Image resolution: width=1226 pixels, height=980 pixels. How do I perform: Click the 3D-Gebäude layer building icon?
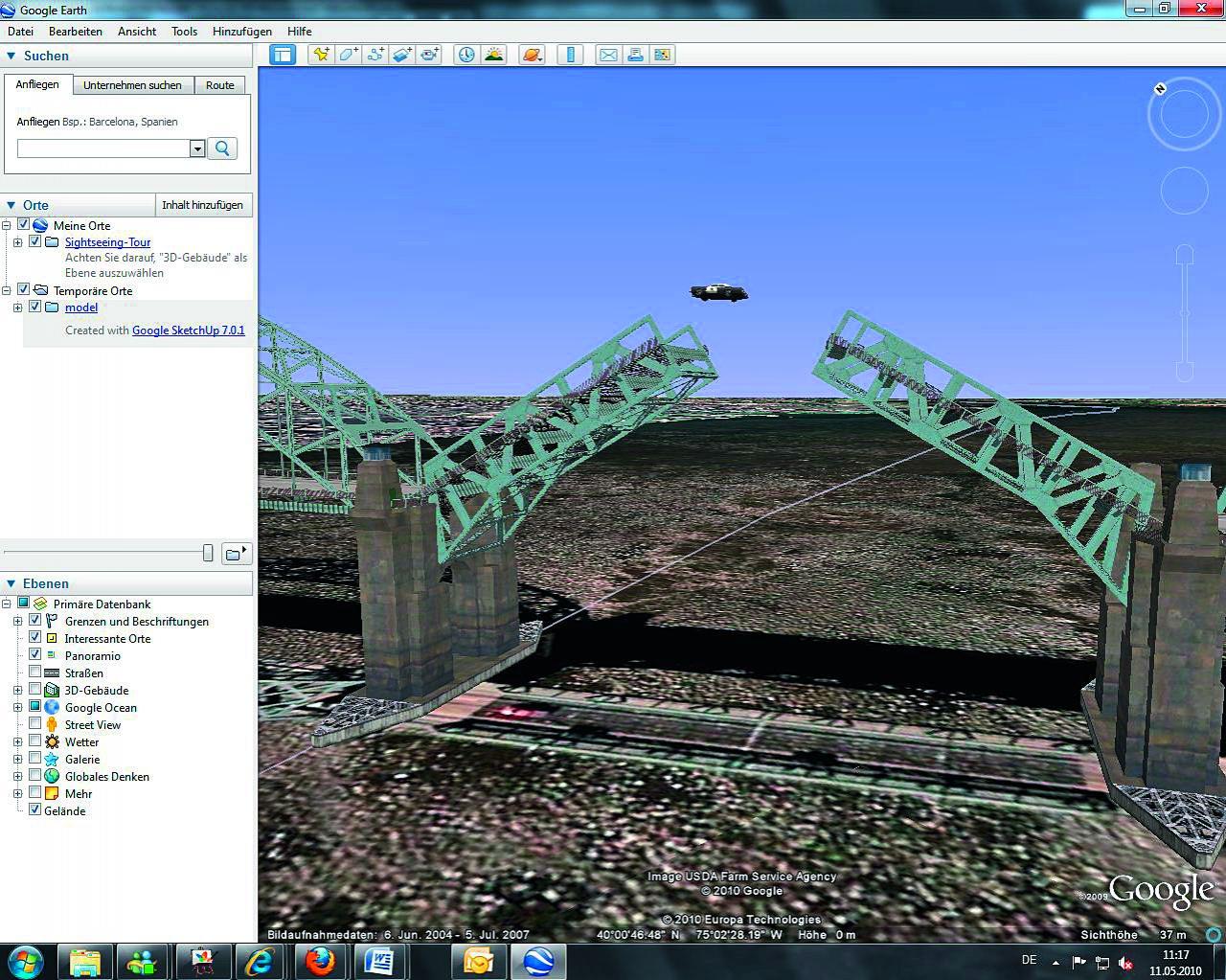52,691
